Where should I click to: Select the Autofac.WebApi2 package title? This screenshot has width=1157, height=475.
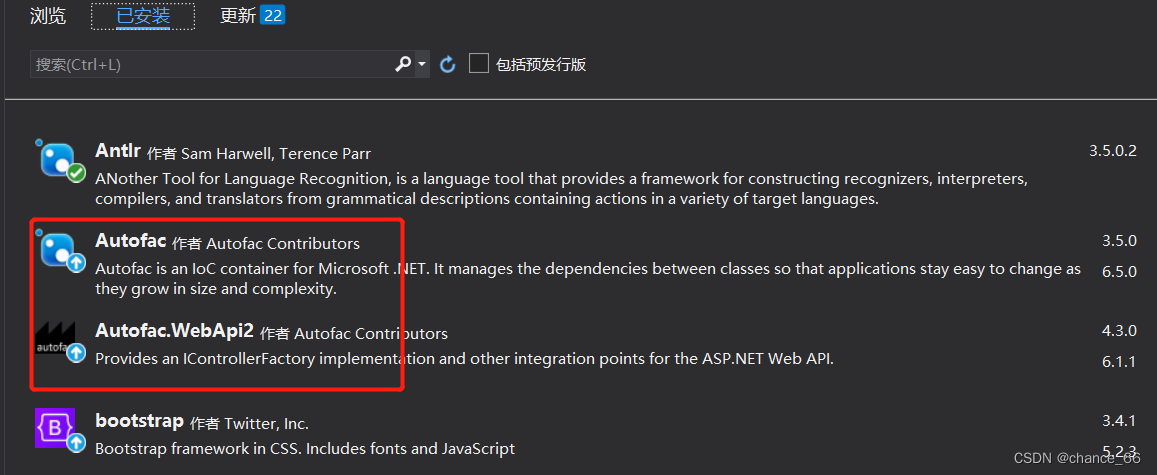coord(175,331)
